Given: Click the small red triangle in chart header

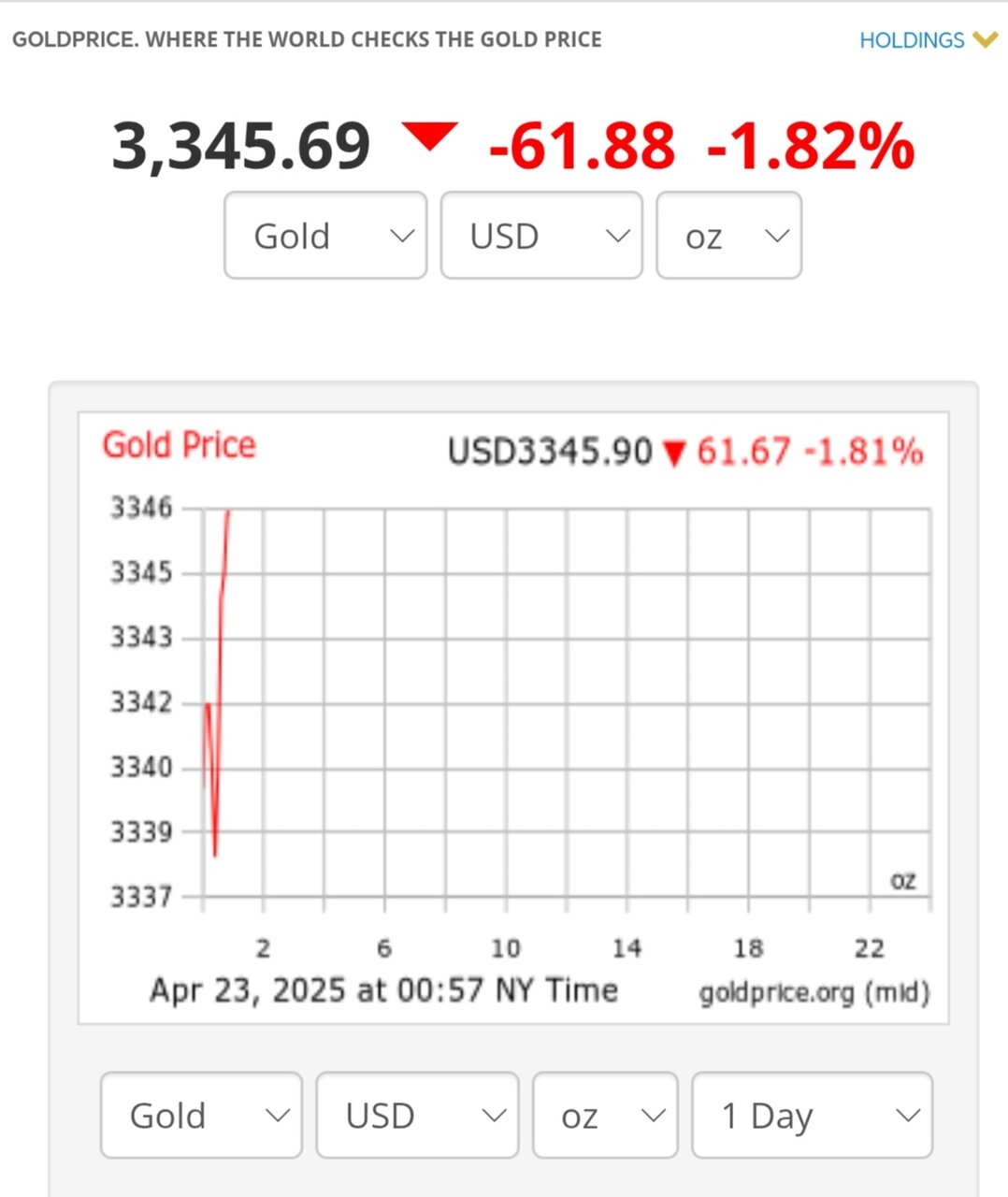Looking at the screenshot, I should point(673,454).
